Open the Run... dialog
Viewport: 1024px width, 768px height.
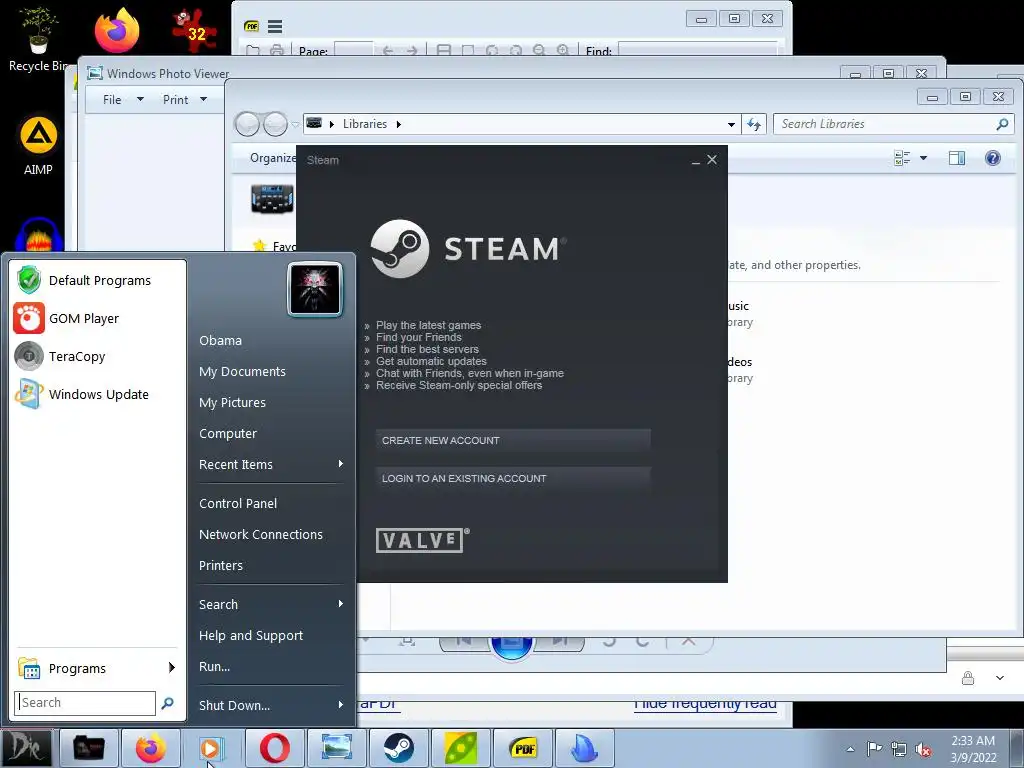[x=214, y=667]
